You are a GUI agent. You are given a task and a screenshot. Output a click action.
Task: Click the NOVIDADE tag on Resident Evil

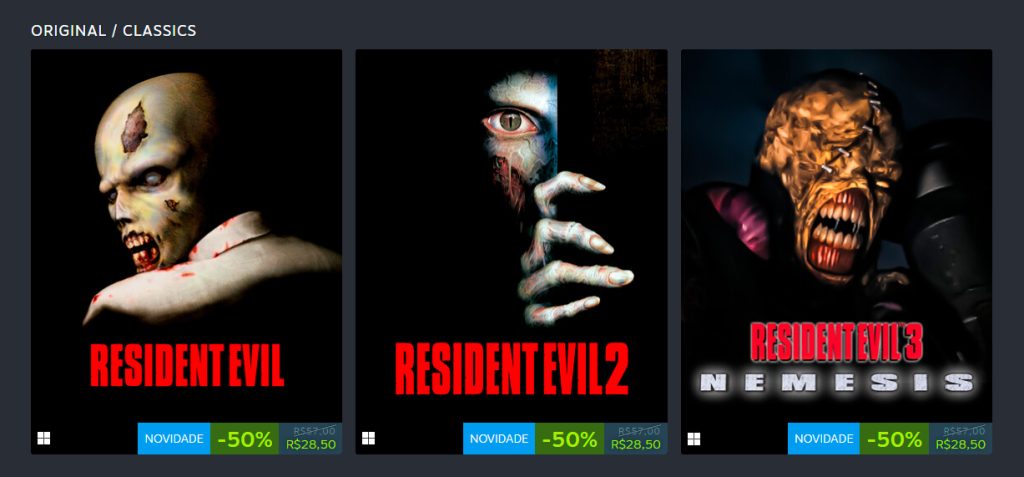click(x=174, y=438)
